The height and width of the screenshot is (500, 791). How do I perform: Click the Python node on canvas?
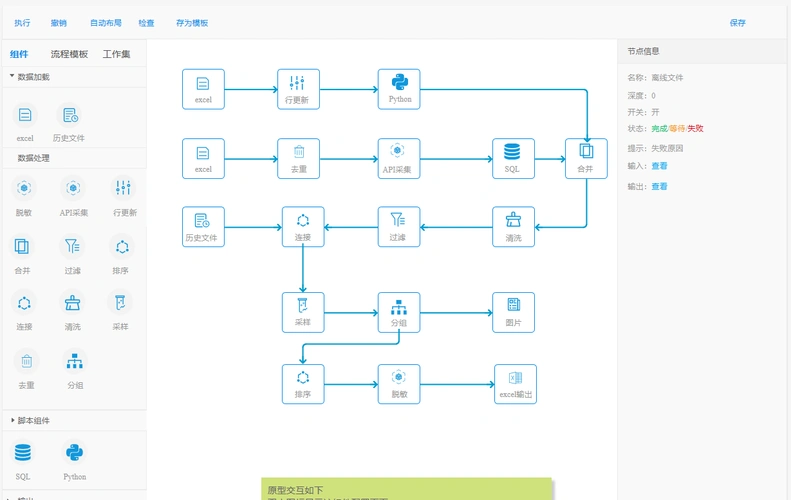pyautogui.click(x=399, y=89)
